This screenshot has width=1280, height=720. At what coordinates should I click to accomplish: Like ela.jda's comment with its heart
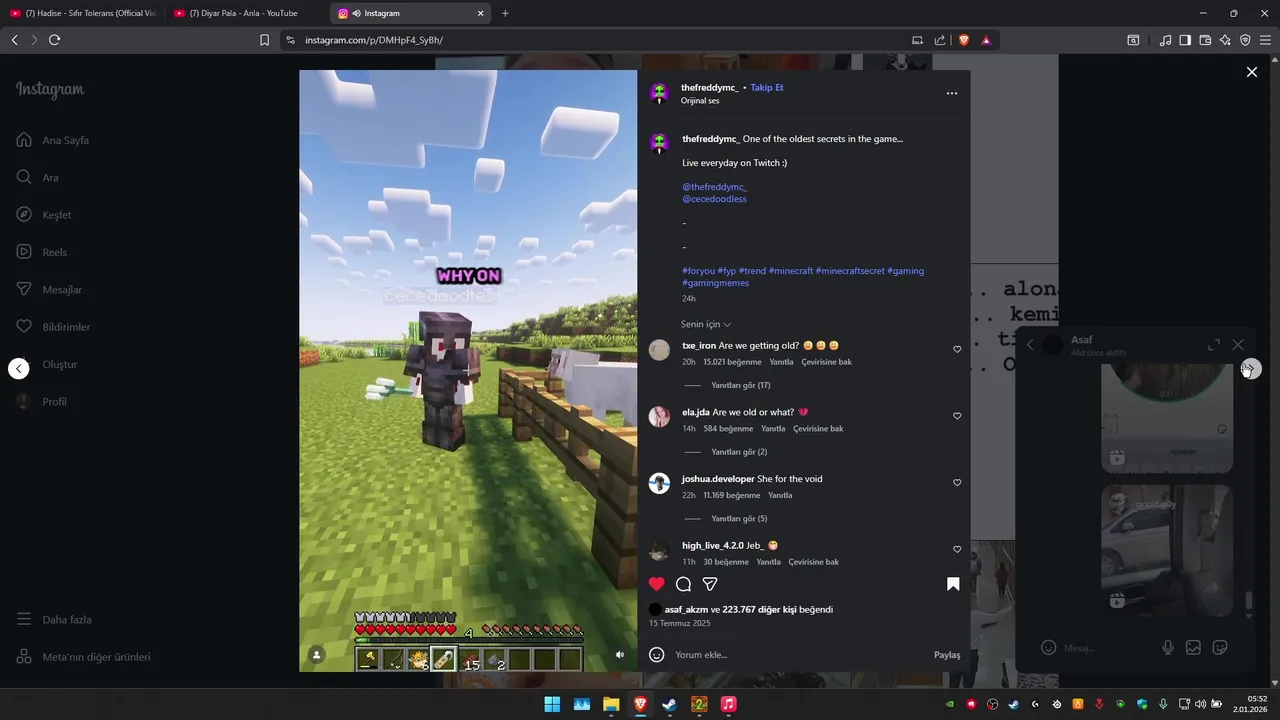[957, 416]
